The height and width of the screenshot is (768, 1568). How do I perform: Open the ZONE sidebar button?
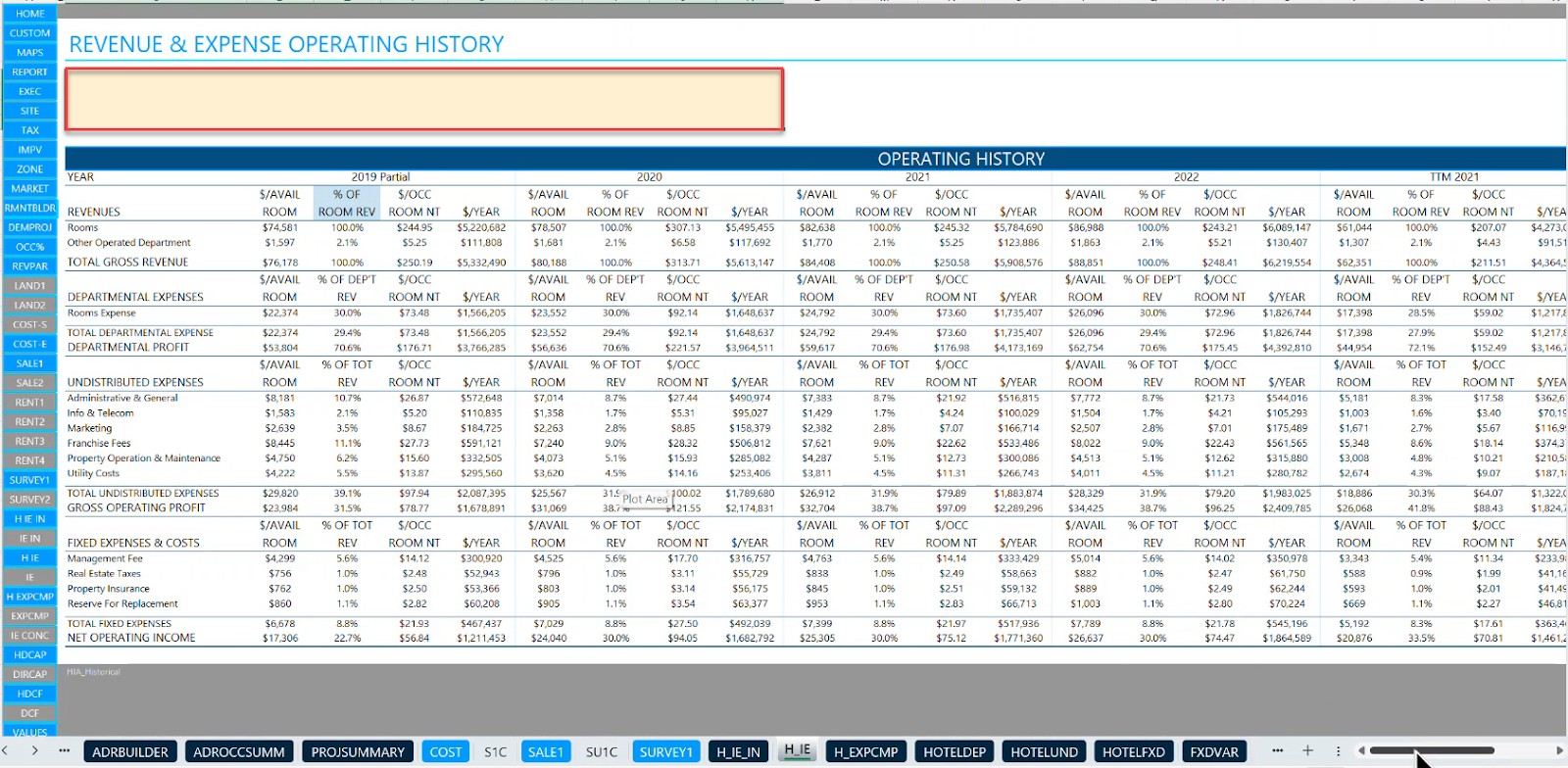pyautogui.click(x=29, y=169)
